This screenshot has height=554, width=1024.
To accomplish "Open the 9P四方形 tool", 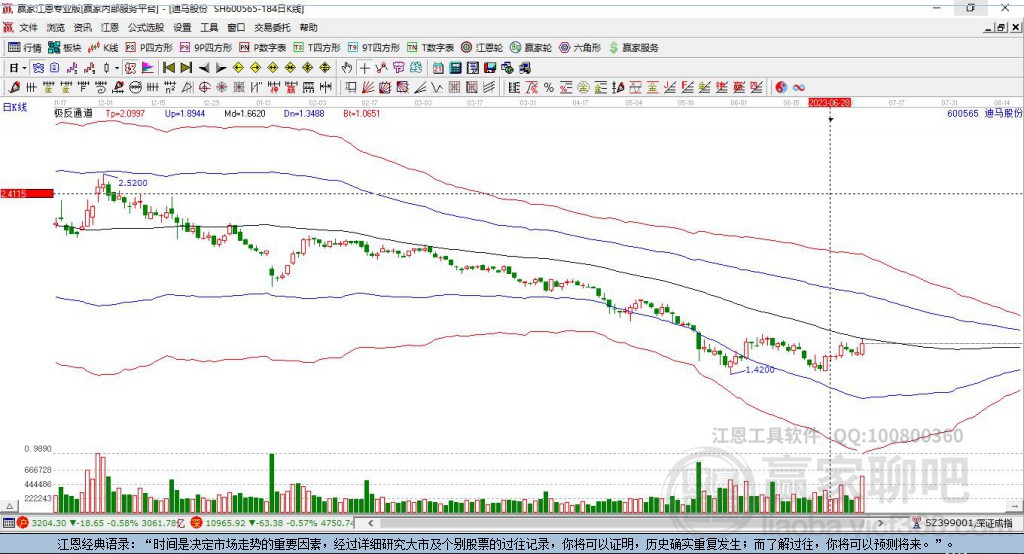I will 206,48.
